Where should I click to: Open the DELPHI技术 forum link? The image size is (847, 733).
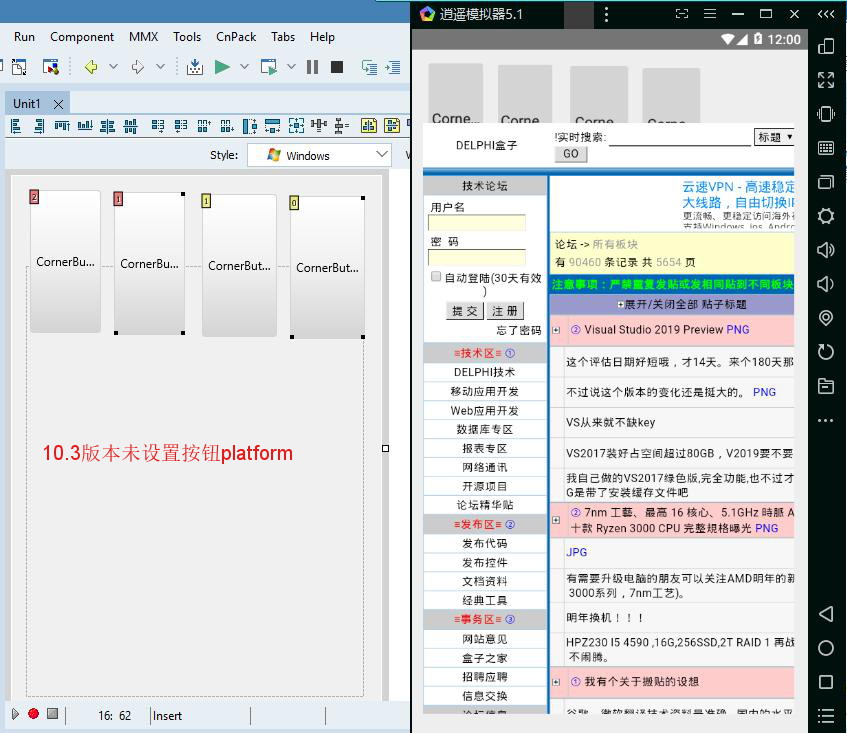click(x=485, y=372)
